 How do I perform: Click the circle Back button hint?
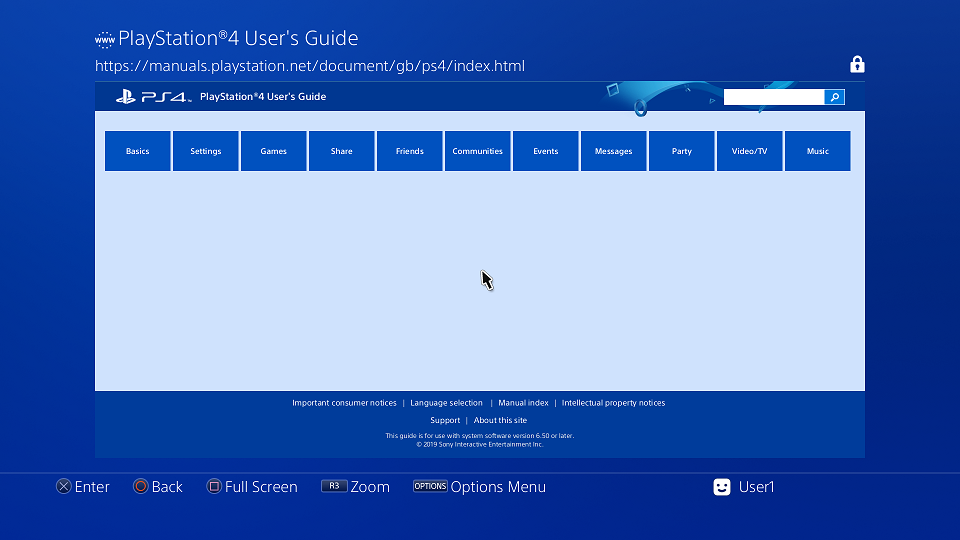[158, 487]
